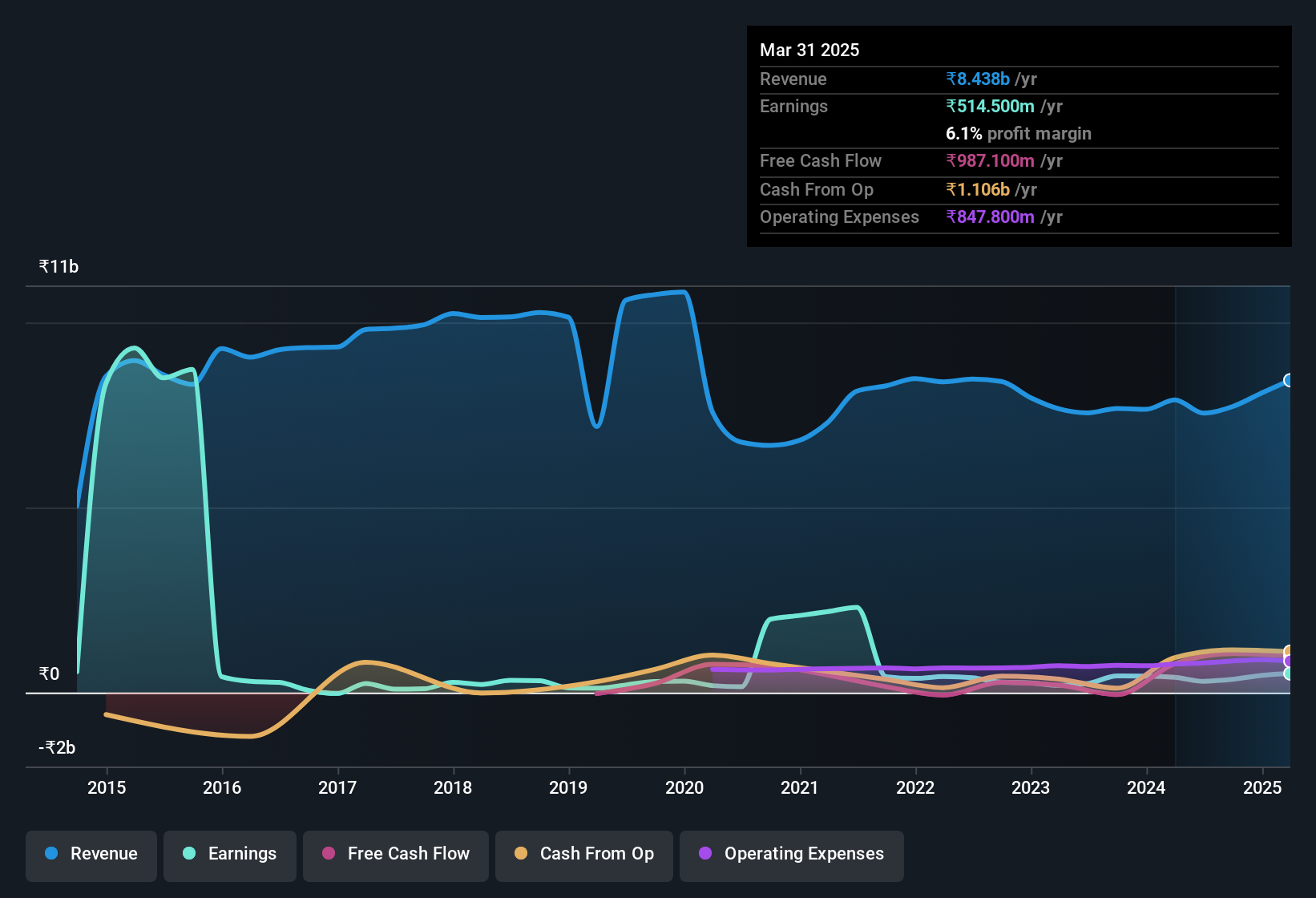The height and width of the screenshot is (898, 1316).
Task: Click the 2025 x-axis label
Action: coord(1262,787)
